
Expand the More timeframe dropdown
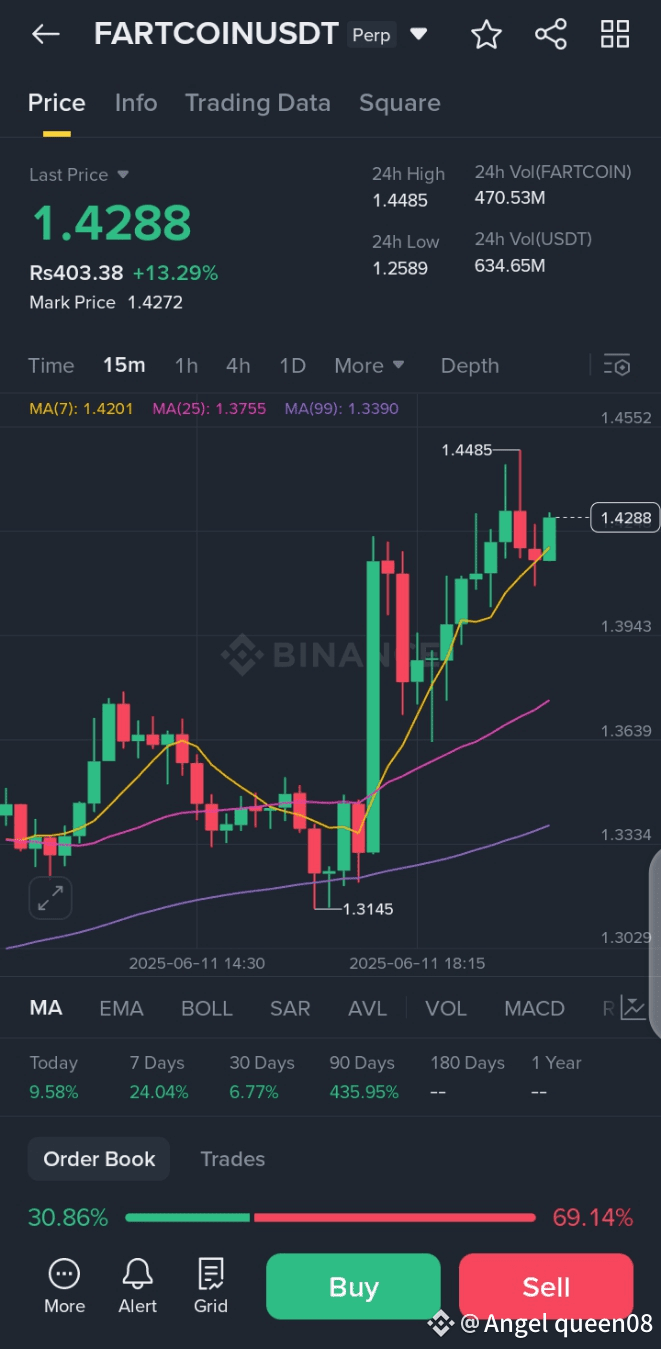(x=369, y=365)
